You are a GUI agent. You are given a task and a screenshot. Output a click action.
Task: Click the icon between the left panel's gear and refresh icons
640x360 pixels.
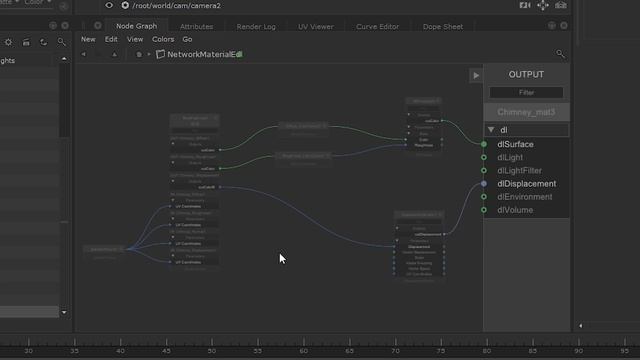point(26,42)
